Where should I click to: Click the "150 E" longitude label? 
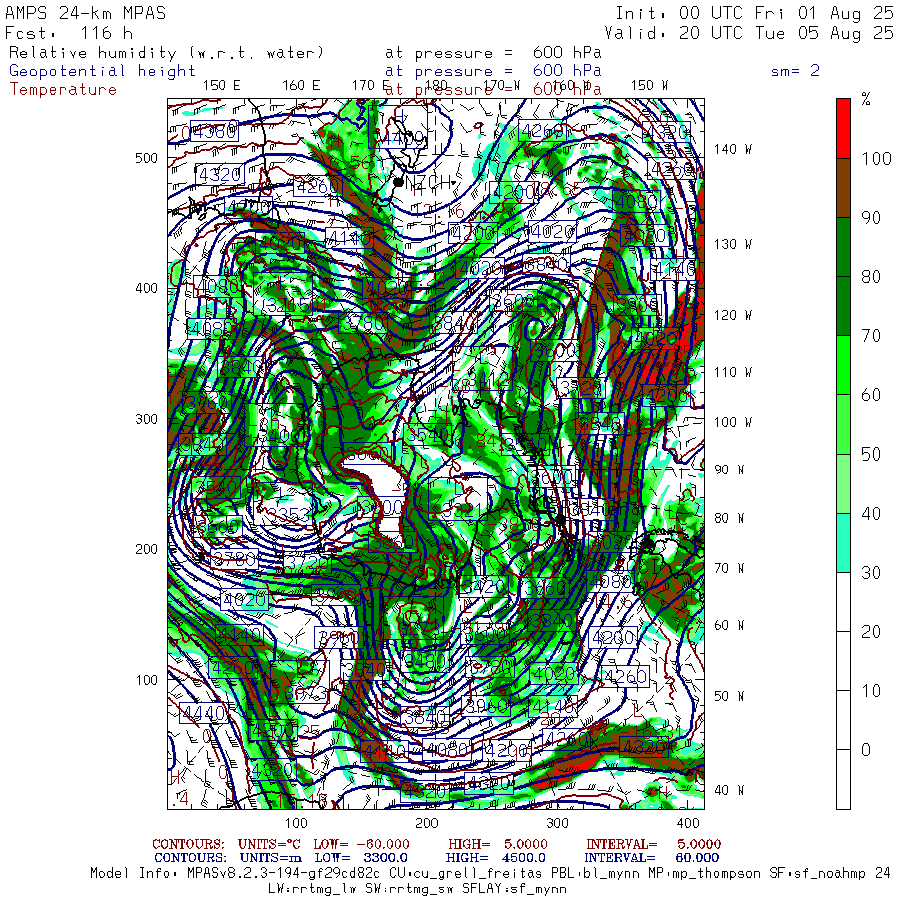click(x=222, y=86)
